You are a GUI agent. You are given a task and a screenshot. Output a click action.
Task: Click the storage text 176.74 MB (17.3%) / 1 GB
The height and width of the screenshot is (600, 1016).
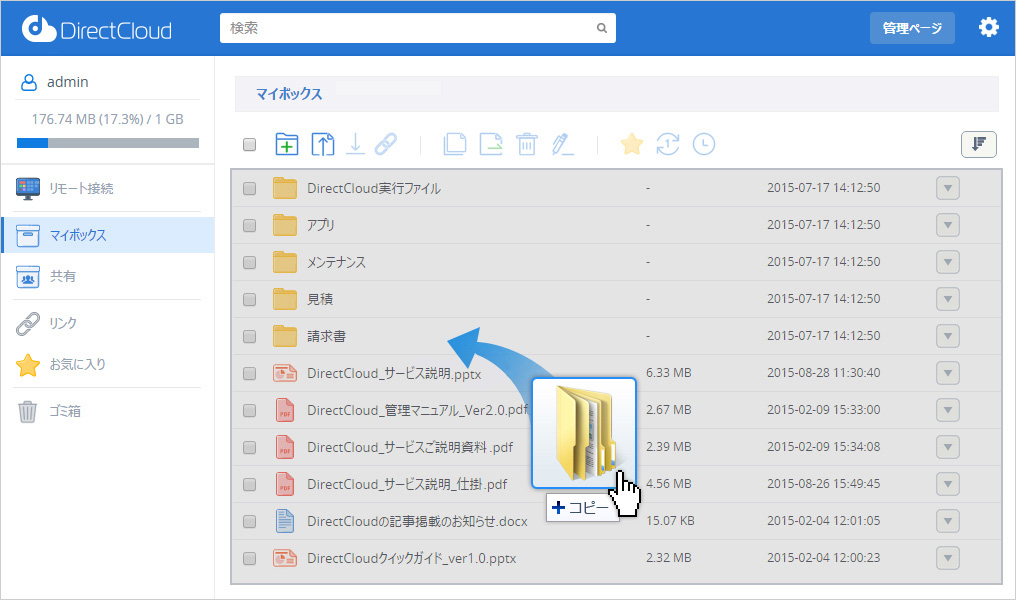[108, 119]
